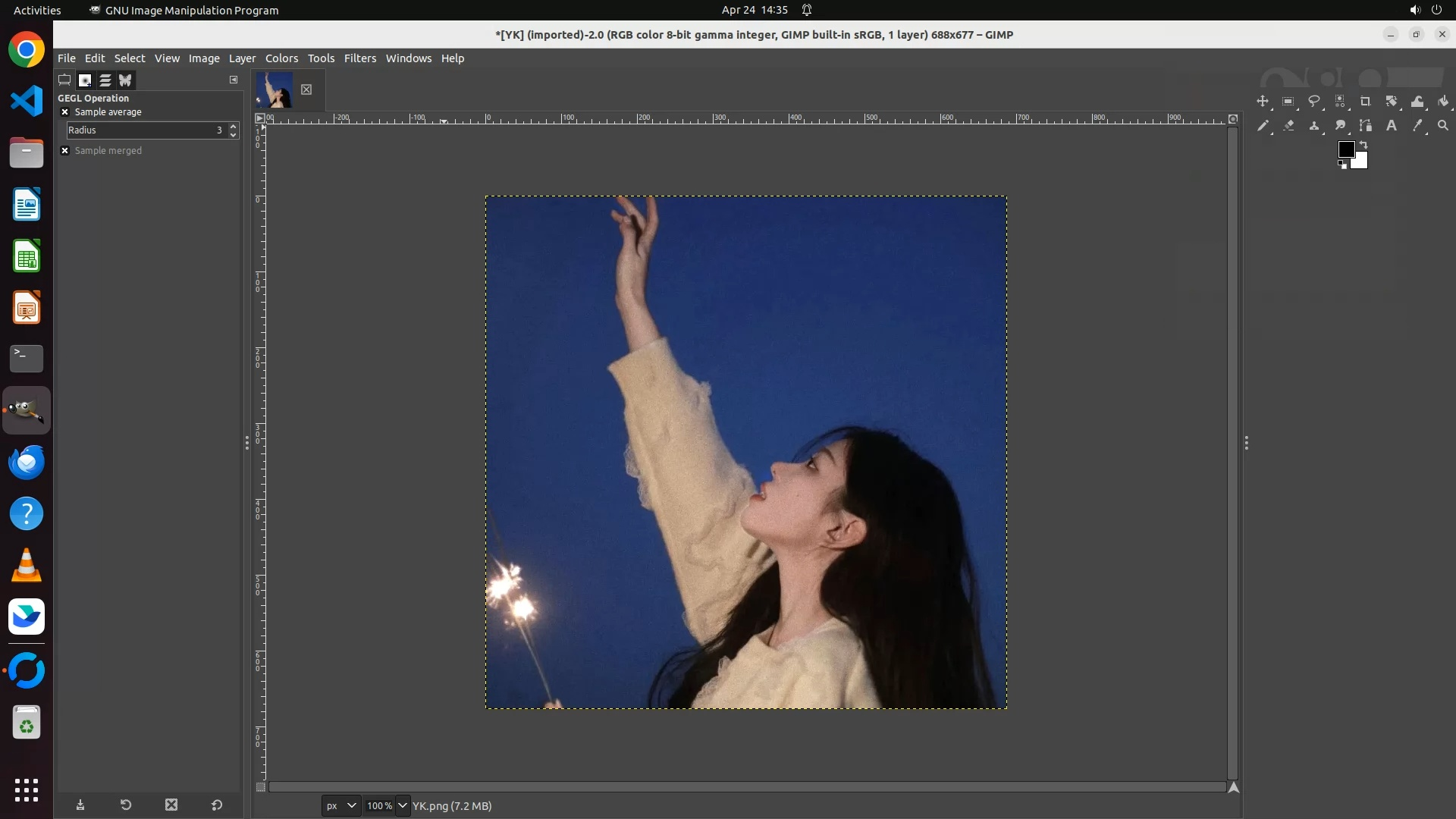The image size is (1456, 819).
Task: Open the zoom percentage dropdown
Action: point(403,805)
